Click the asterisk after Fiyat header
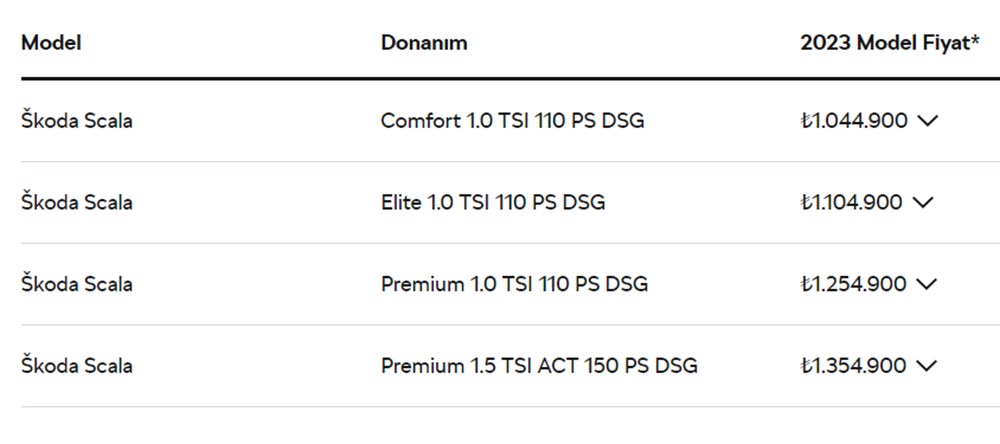Viewport: 1000px width, 444px height. [x=975, y=41]
